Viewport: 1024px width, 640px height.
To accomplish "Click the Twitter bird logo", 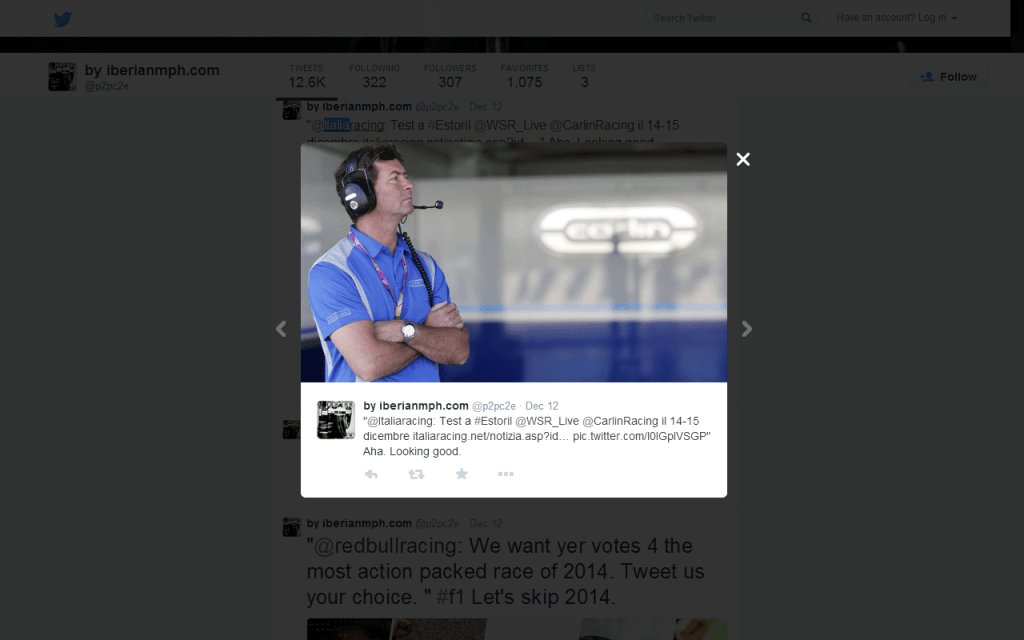I will tap(63, 19).
